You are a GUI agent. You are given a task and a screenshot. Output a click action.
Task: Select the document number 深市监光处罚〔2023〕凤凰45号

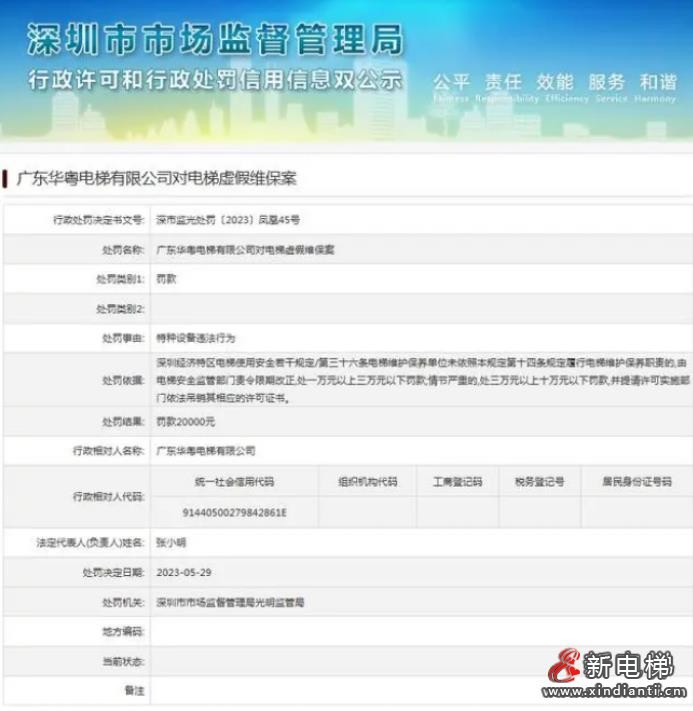(x=228, y=220)
